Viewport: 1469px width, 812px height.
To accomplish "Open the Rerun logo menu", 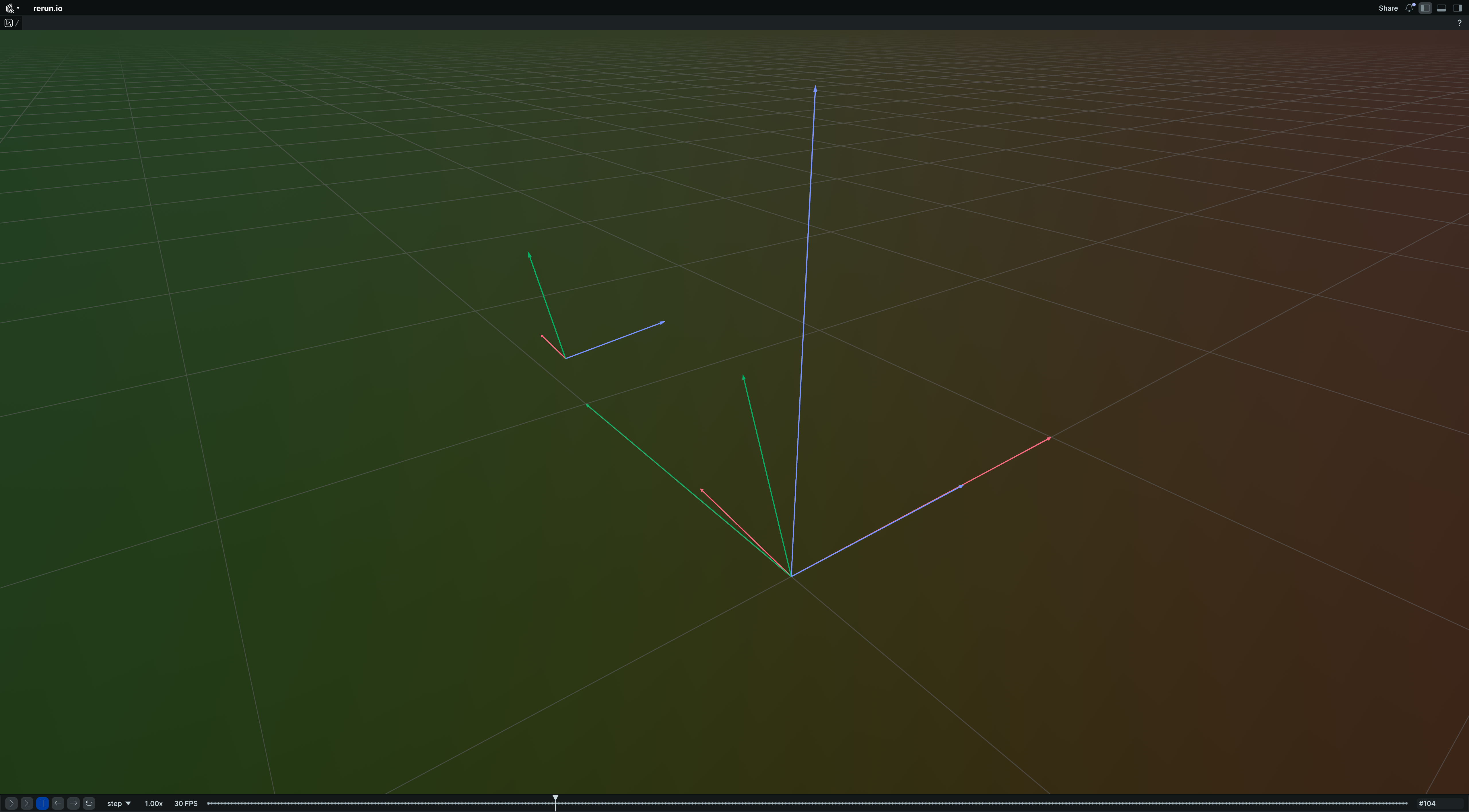I will [x=11, y=8].
